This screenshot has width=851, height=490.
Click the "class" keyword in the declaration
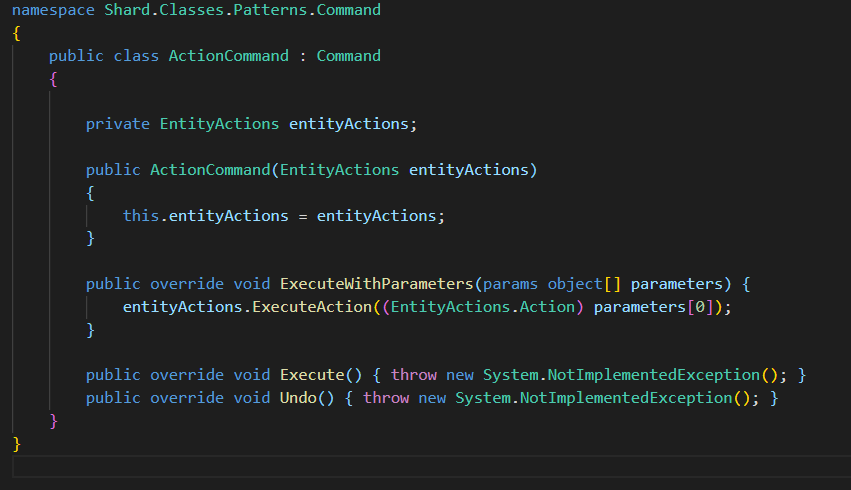coord(136,56)
